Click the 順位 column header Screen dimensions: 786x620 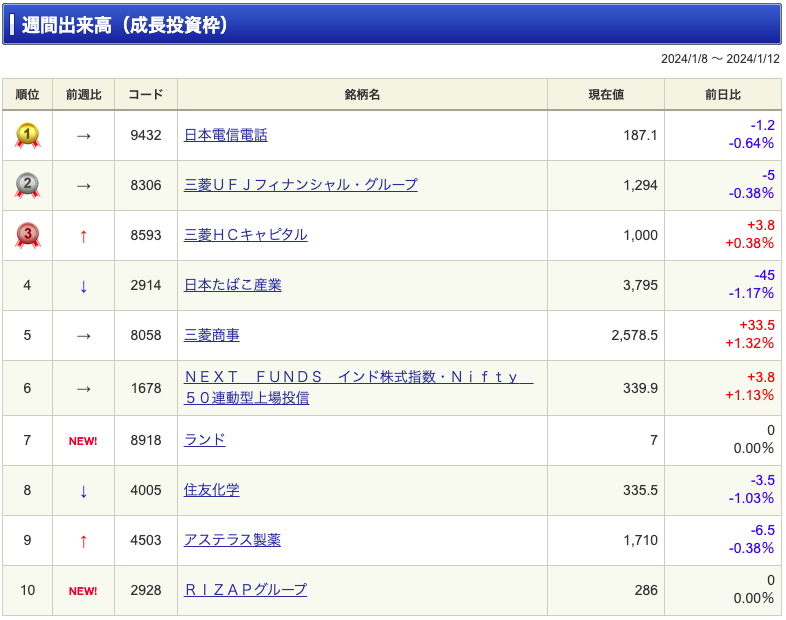pyautogui.click(x=28, y=94)
